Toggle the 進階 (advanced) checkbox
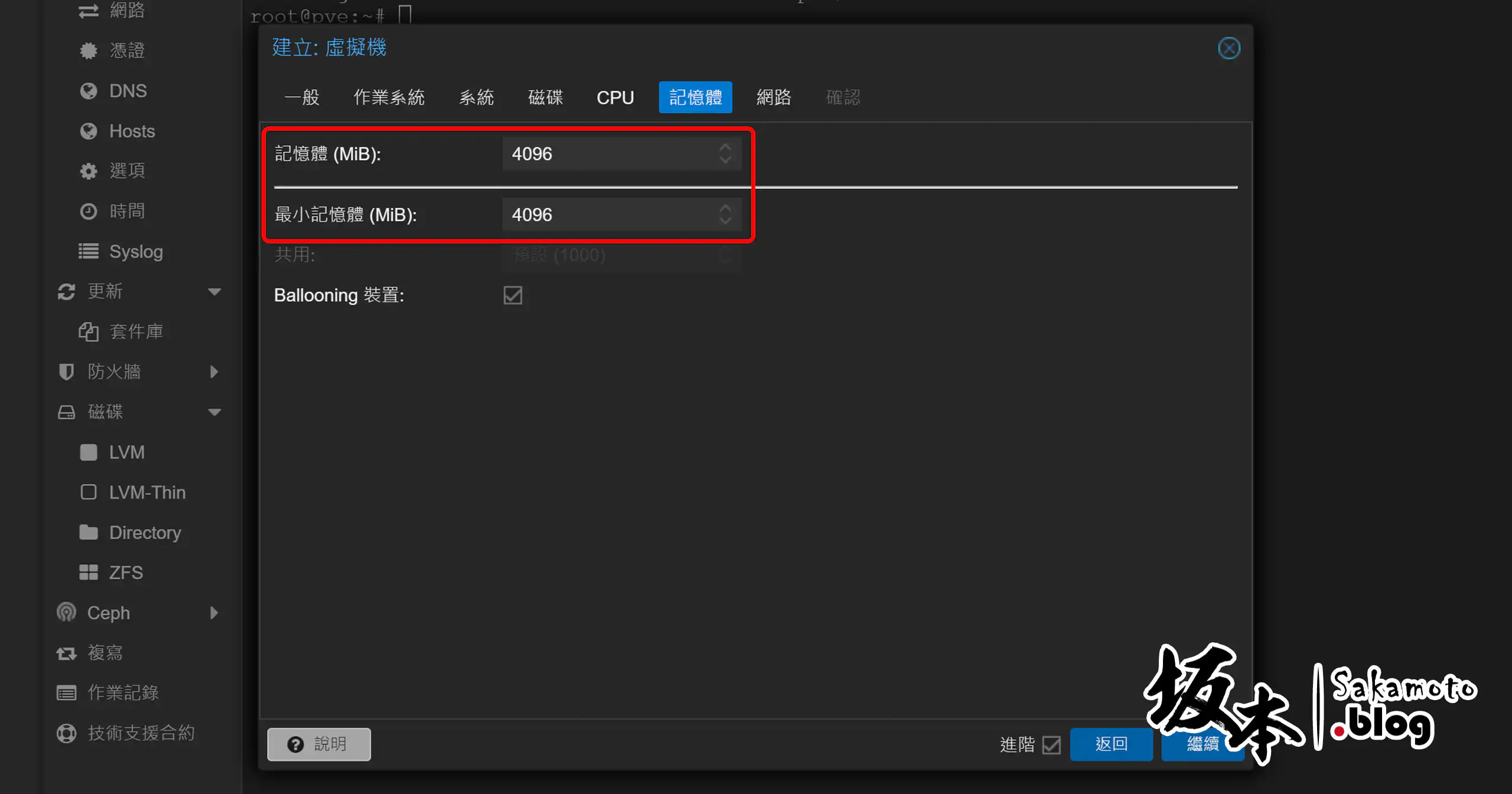The image size is (1512, 794). tap(1051, 745)
